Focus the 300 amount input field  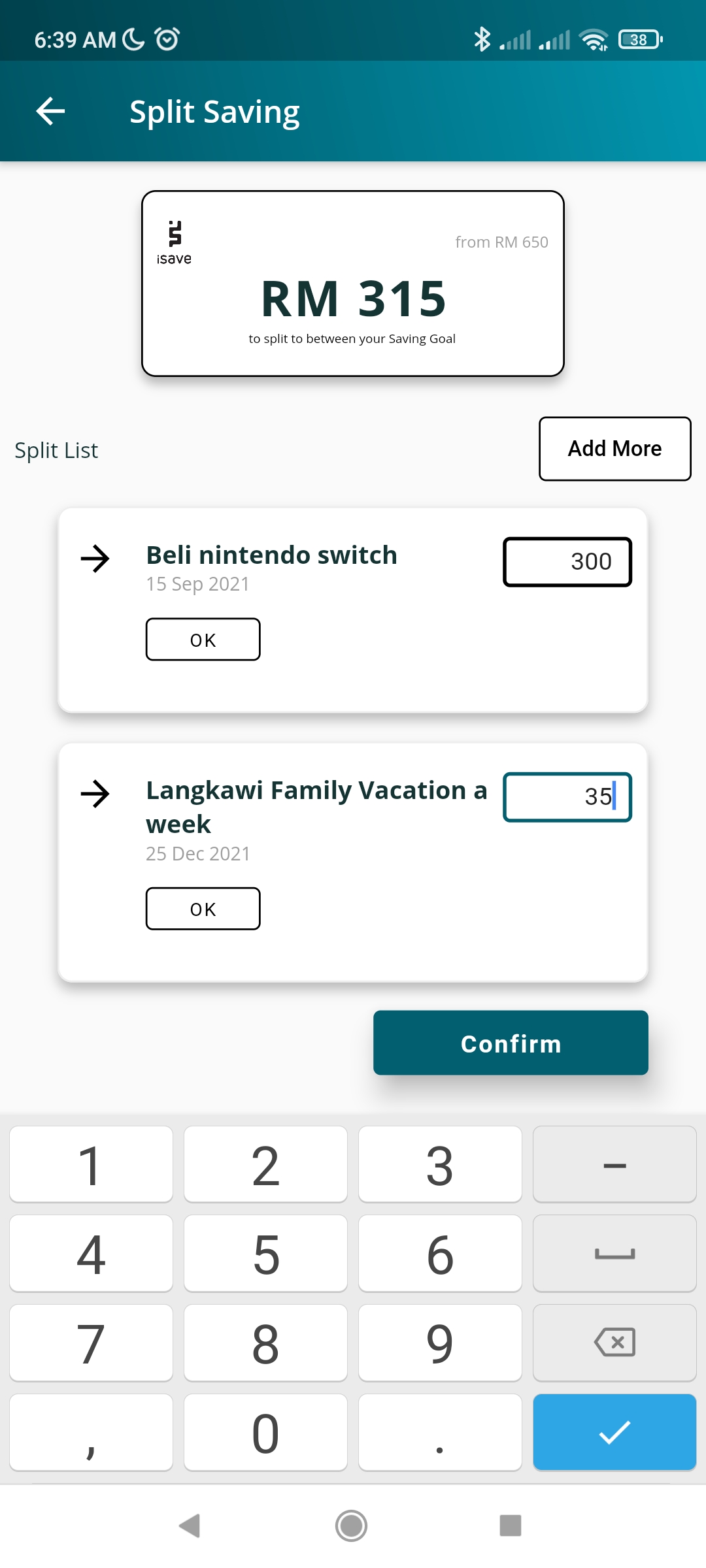click(x=567, y=562)
